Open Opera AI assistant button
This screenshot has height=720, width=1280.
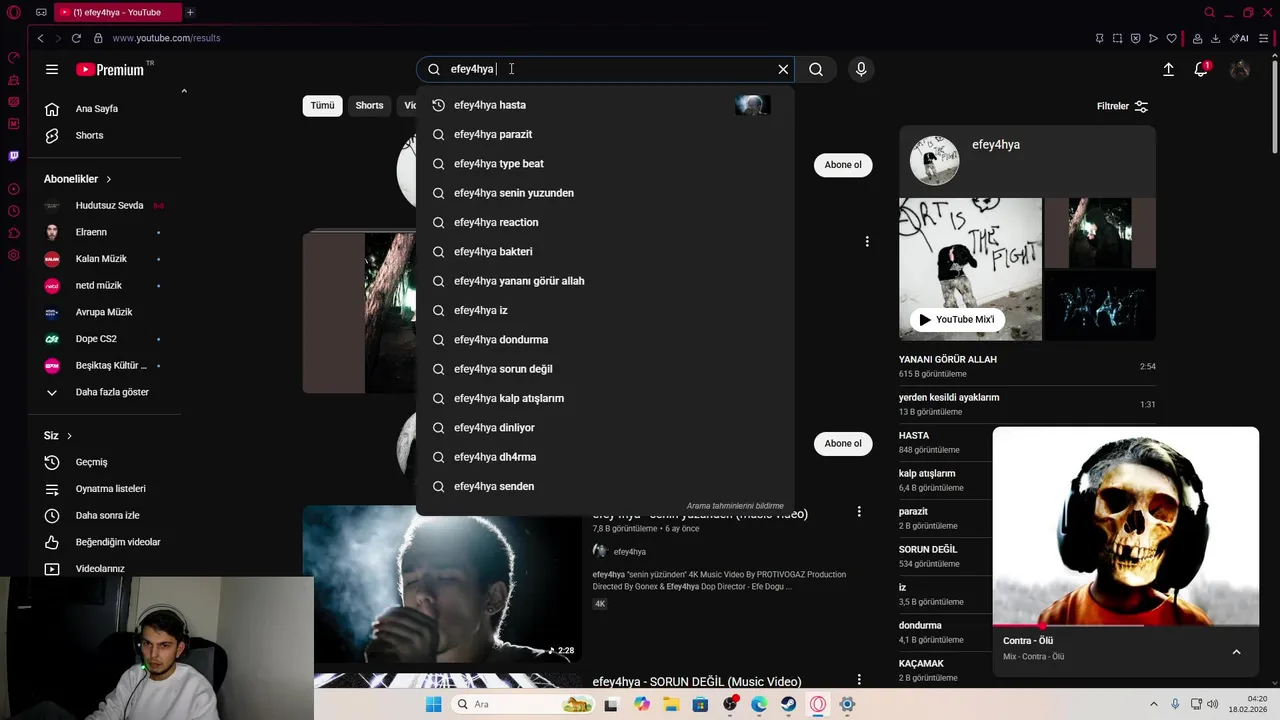[x=1240, y=38]
